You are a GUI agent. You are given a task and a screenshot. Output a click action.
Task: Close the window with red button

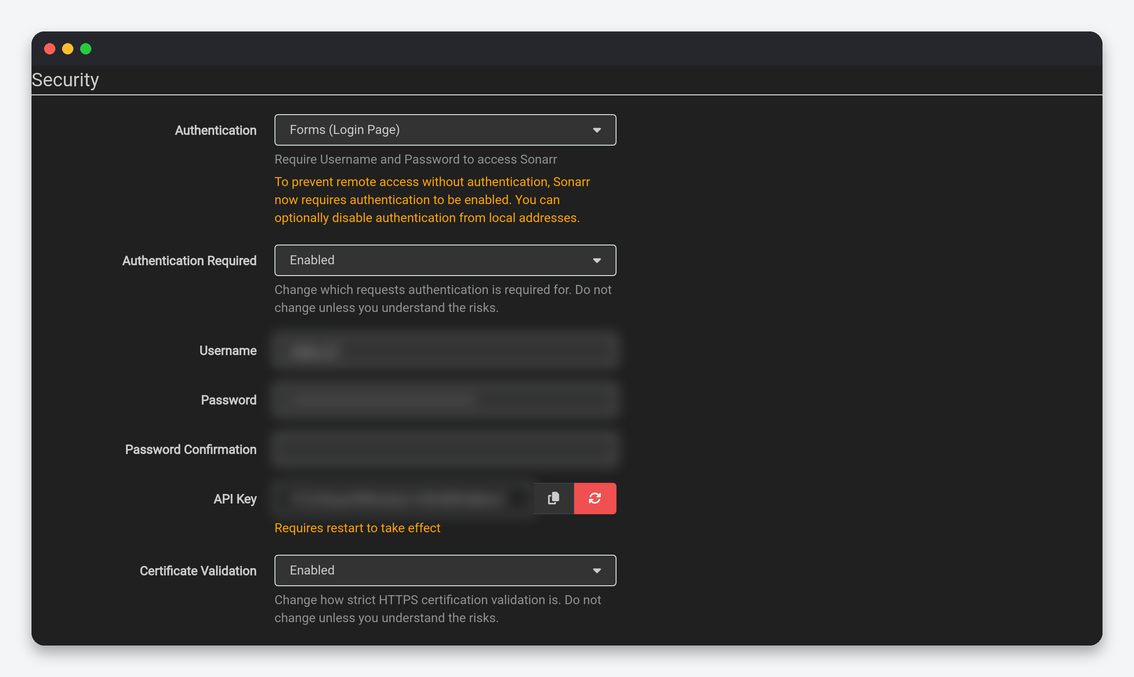tap(50, 48)
